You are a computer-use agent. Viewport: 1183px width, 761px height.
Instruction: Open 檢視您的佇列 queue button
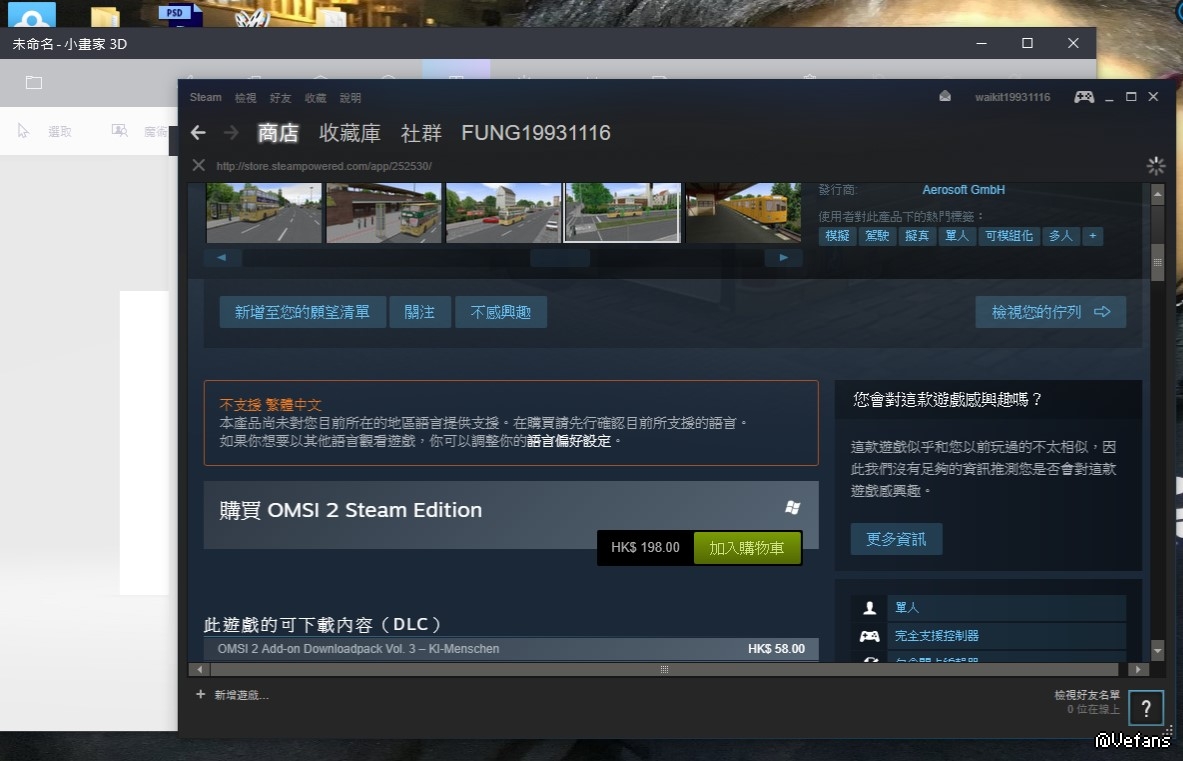pyautogui.click(x=1050, y=312)
